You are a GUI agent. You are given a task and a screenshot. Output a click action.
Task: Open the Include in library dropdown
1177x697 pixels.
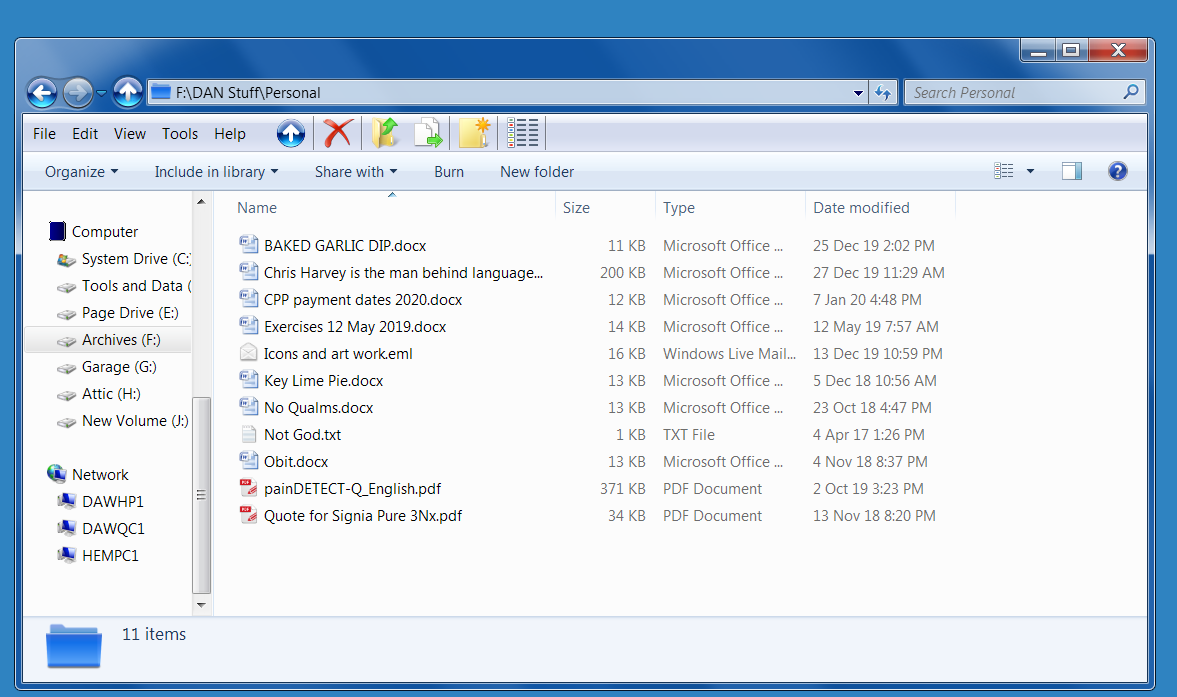(216, 172)
